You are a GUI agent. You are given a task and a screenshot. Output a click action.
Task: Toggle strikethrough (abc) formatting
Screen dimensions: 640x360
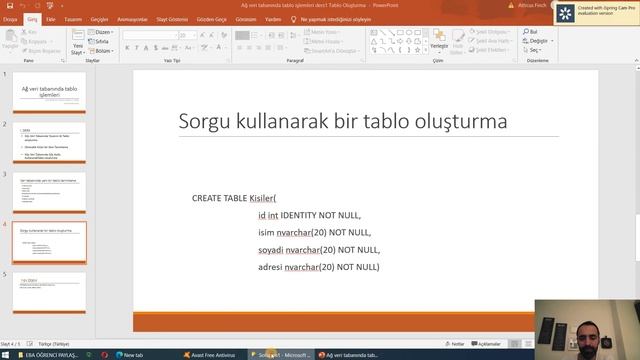click(165, 48)
